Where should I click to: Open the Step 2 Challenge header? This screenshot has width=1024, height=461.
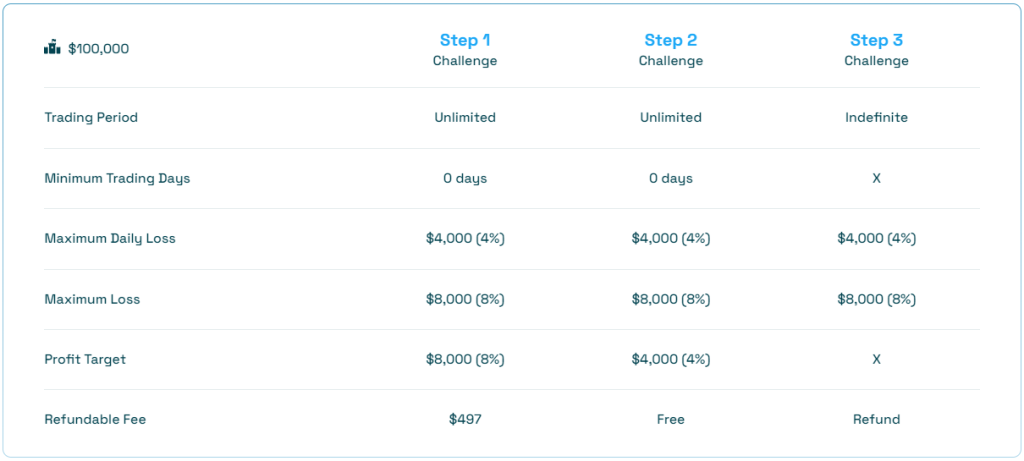coord(671,50)
